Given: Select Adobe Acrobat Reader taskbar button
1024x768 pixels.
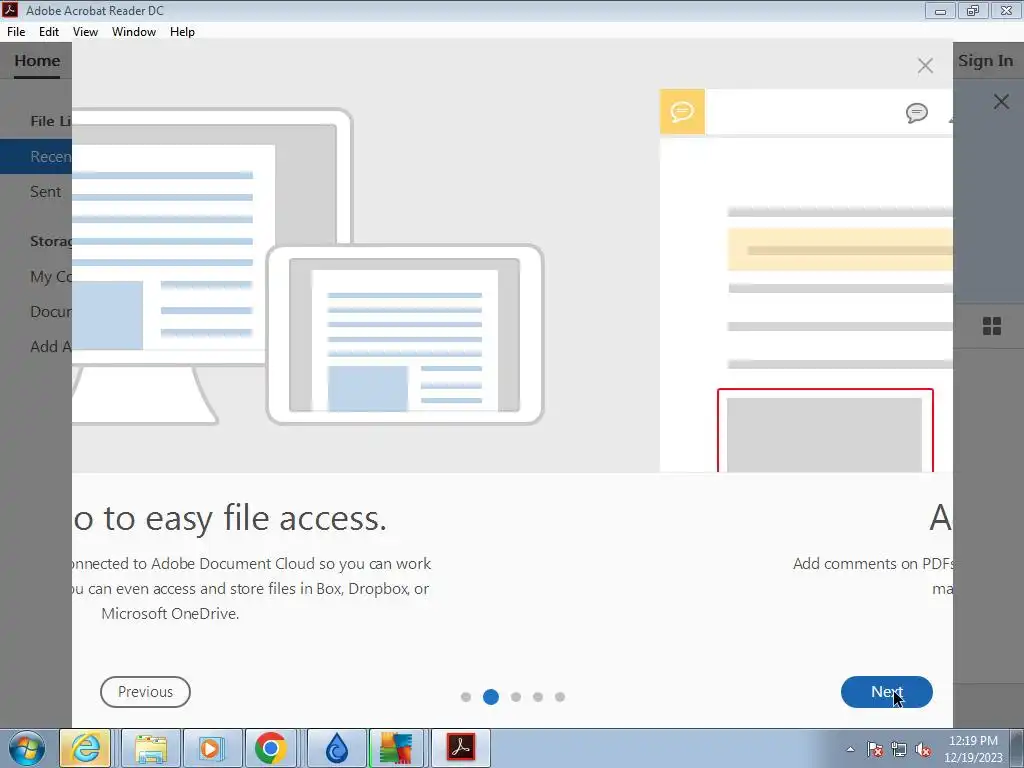Looking at the screenshot, I should (460, 748).
